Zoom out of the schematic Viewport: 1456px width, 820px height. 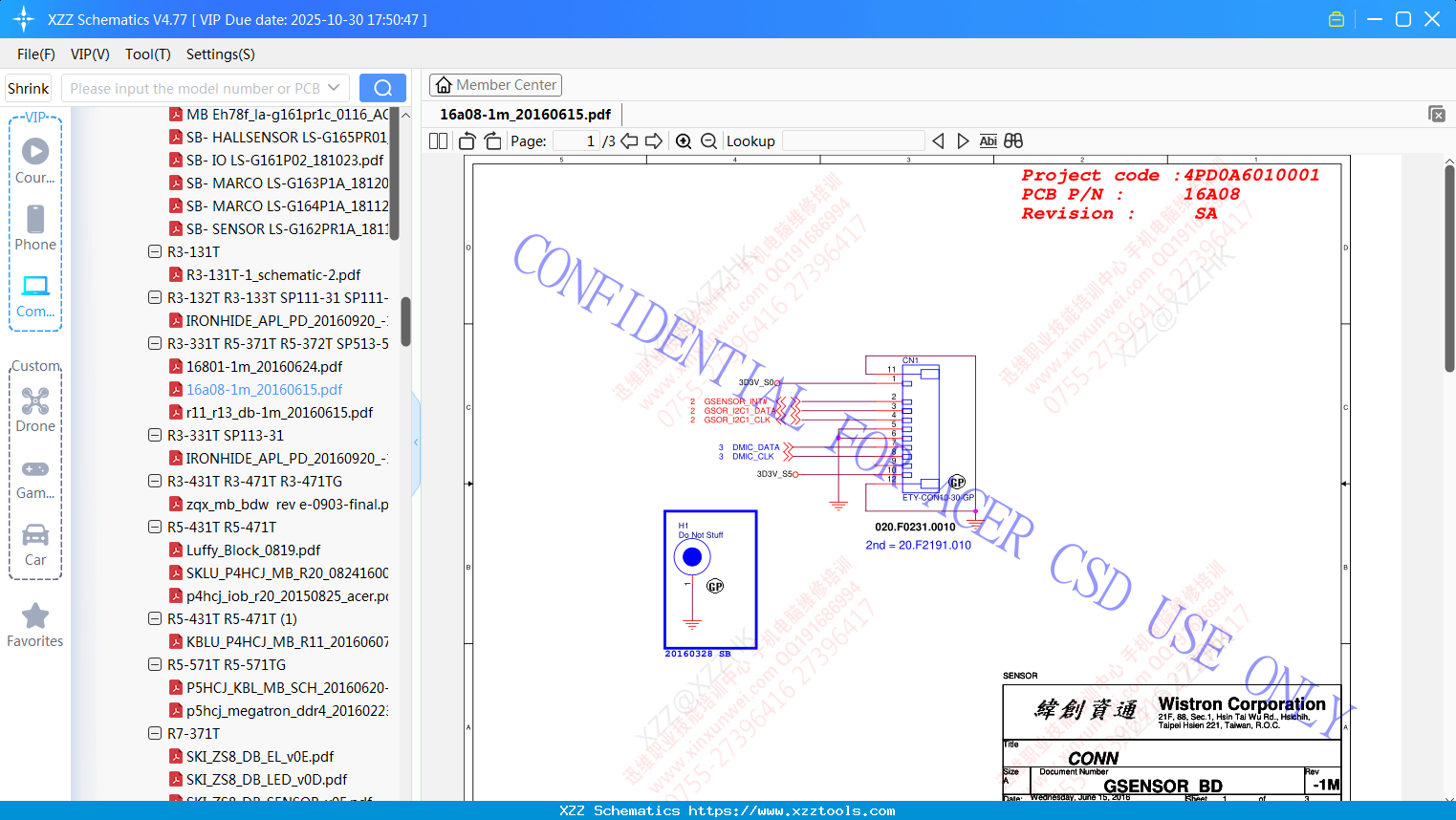click(708, 141)
